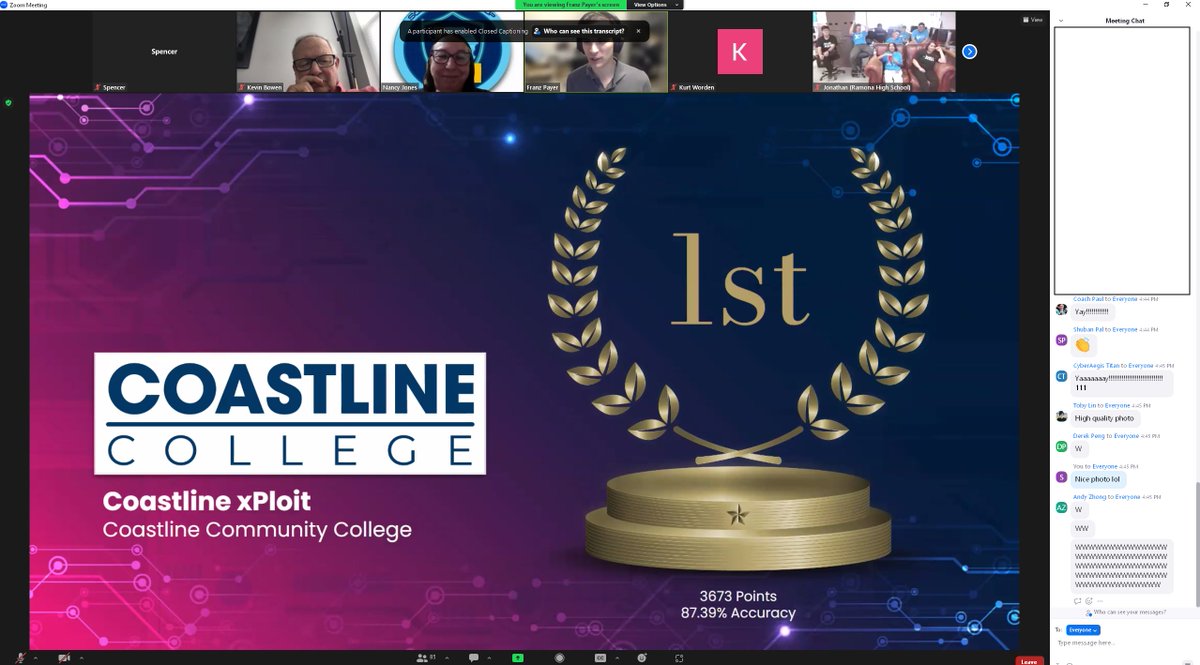Screen dimensions: 1200x665
Task: Expand the arrow next to Participants
Action: (x=447, y=657)
